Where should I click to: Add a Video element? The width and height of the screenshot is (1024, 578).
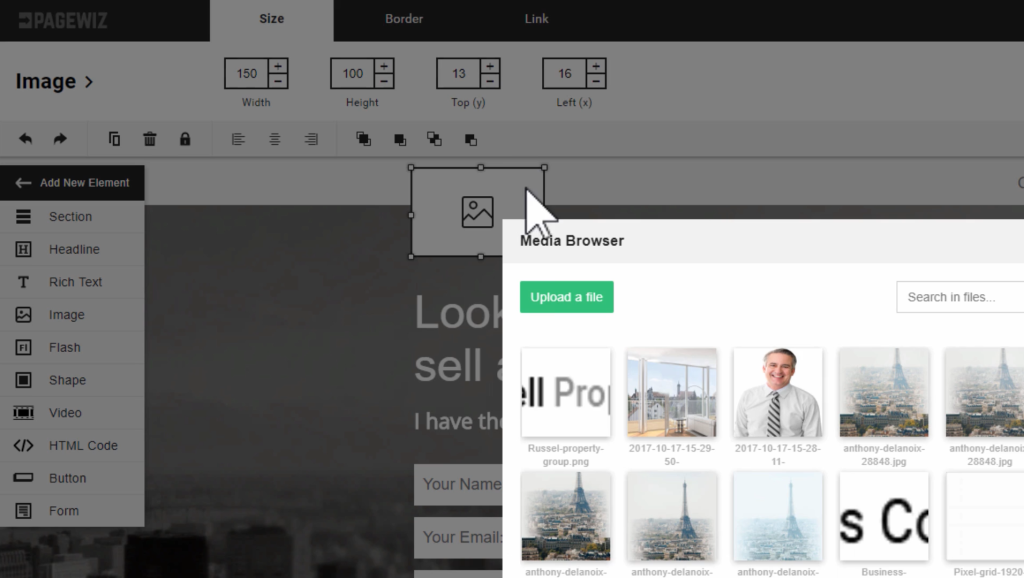coord(72,413)
